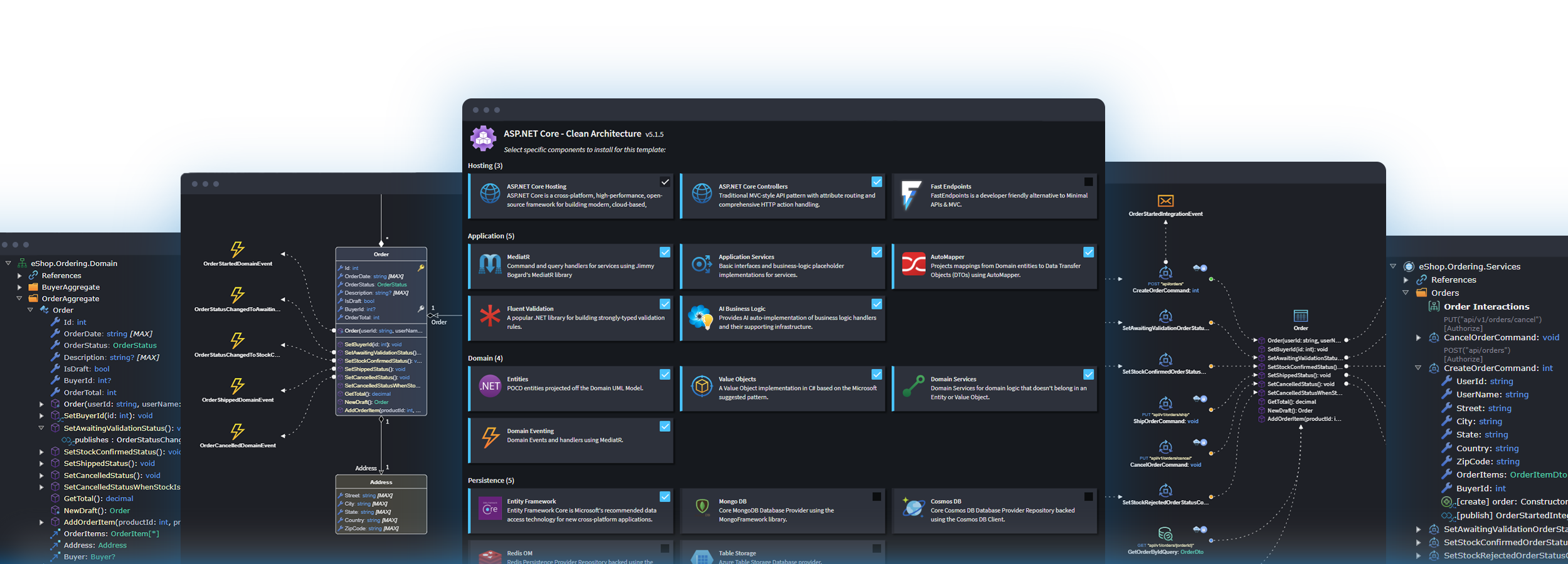Uncheck the ASP.NET Core Controllers checkbox
The height and width of the screenshot is (564, 1568).
coord(876,182)
